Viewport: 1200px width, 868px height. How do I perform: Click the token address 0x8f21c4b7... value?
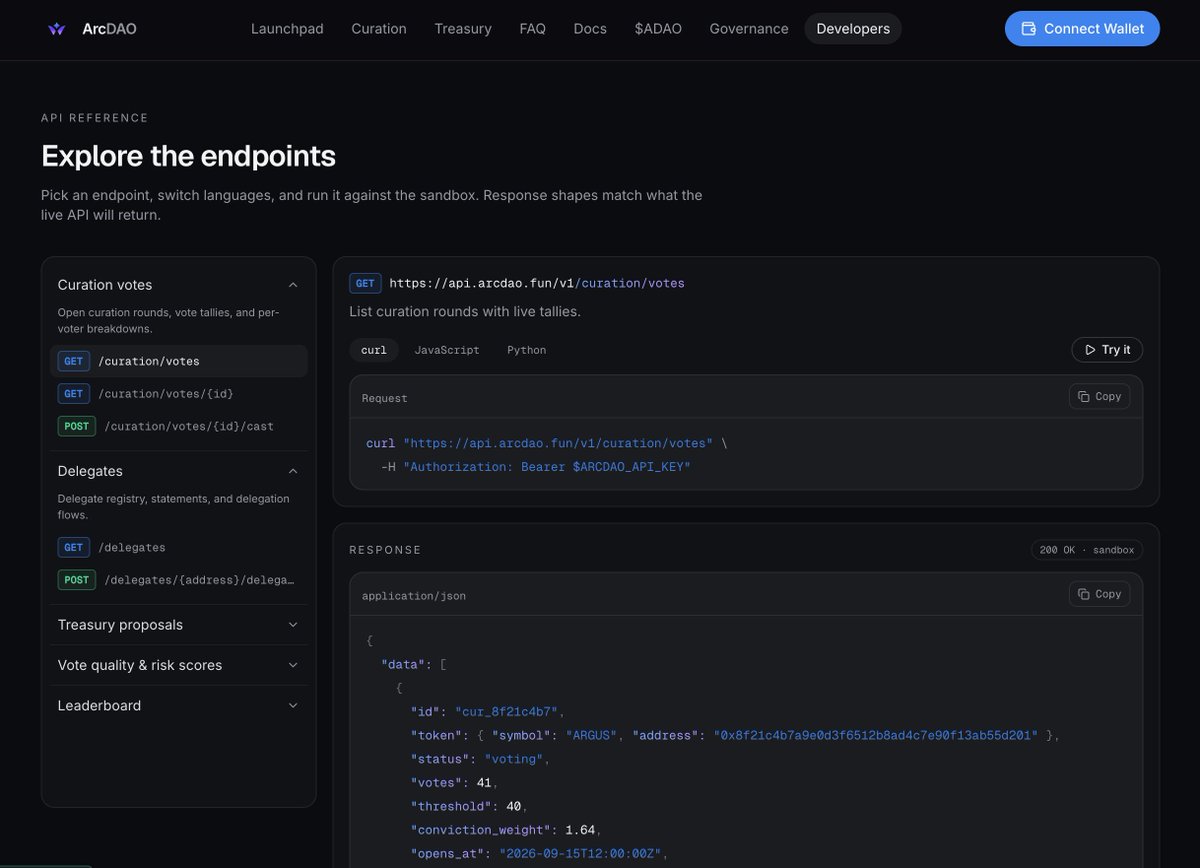coord(875,736)
